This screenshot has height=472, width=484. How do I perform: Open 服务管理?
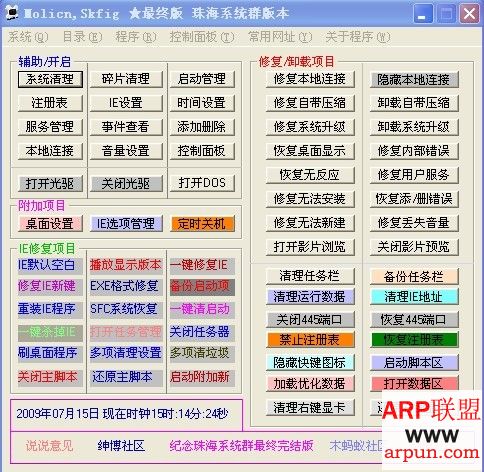click(50, 127)
